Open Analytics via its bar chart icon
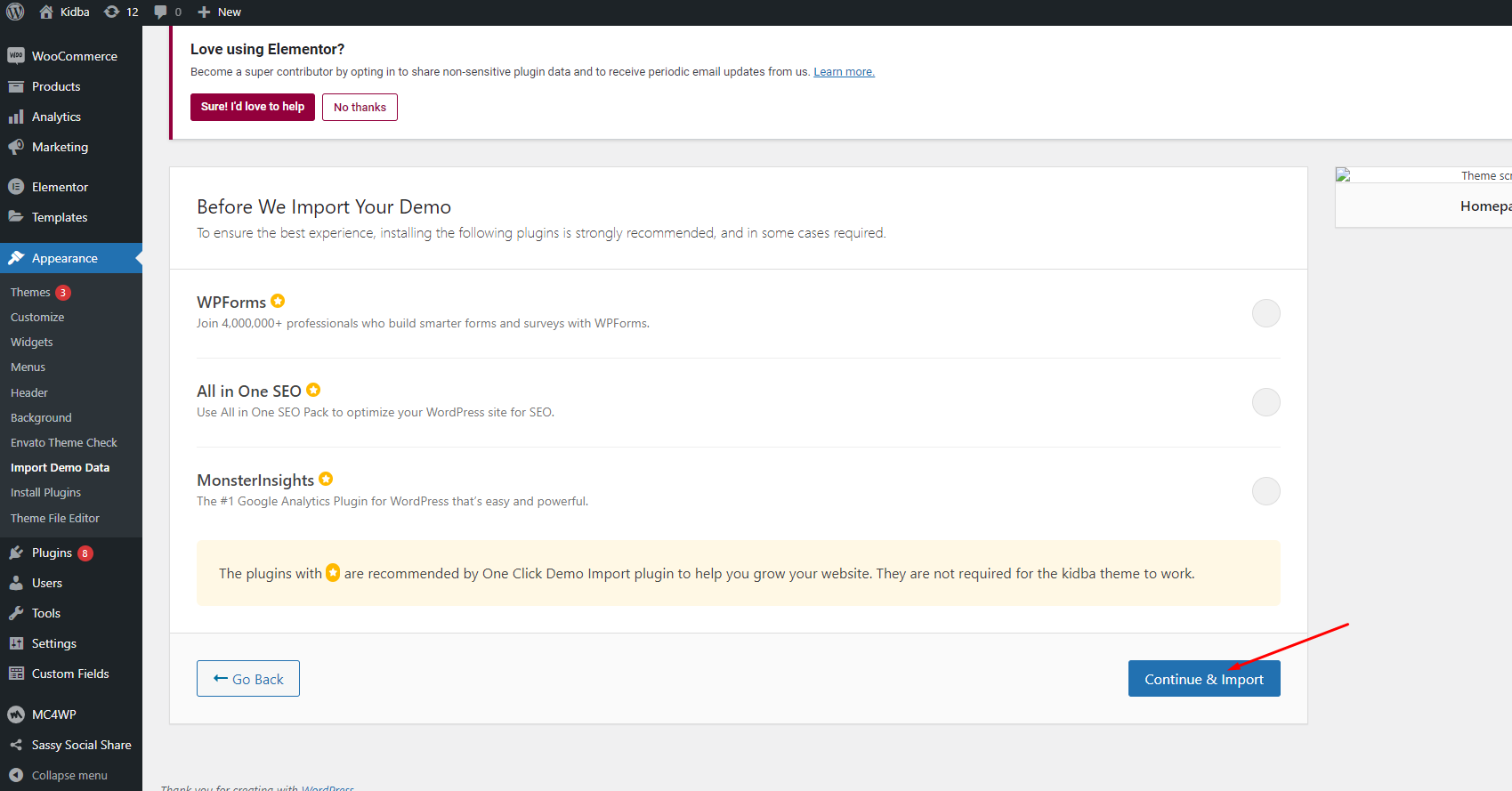Image resolution: width=1512 pixels, height=791 pixels. (x=16, y=117)
